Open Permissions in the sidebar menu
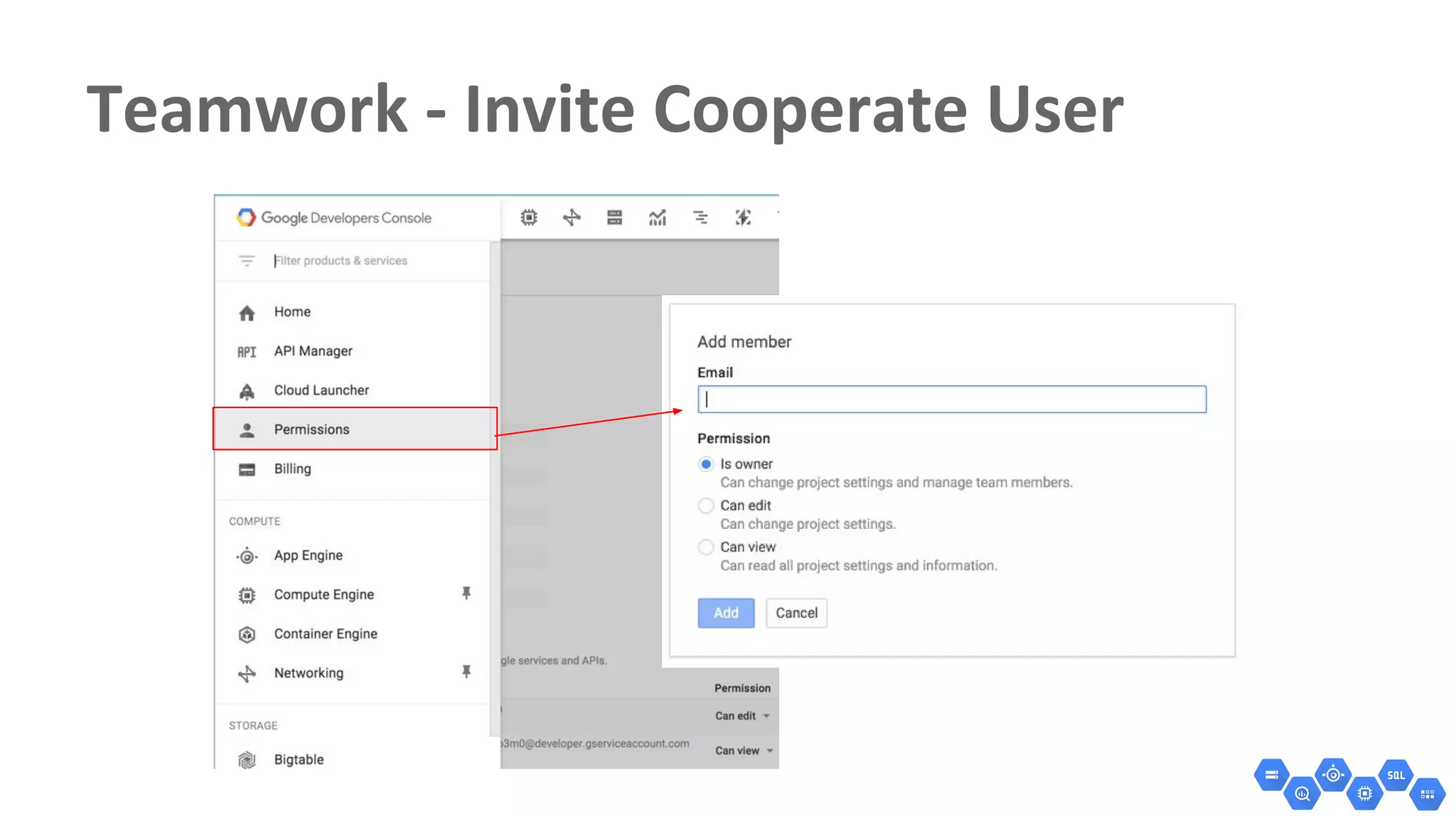Viewport: 1456px width, 819px height. coord(311,429)
